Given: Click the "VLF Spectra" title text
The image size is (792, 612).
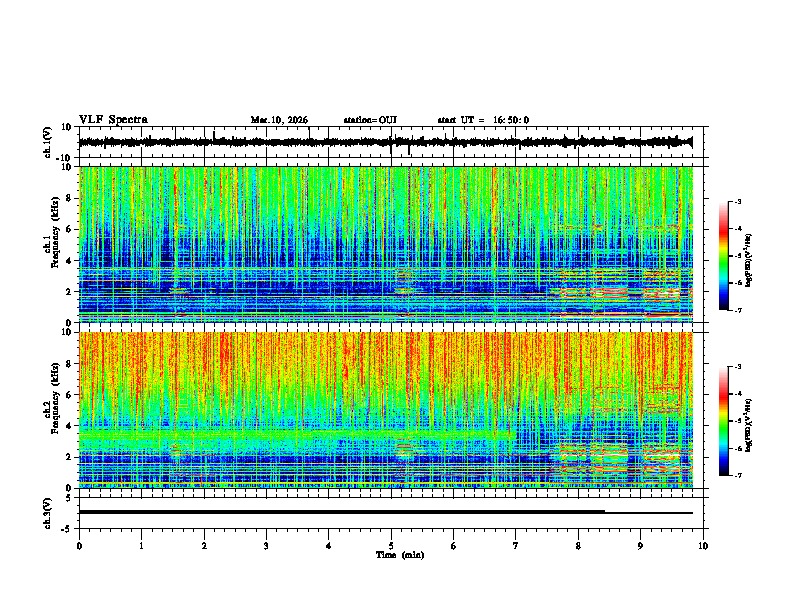Looking at the screenshot, I should click(113, 120).
